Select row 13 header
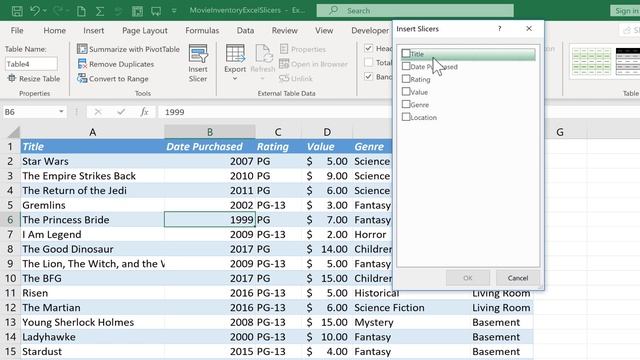Image resolution: width=640 pixels, height=360 pixels. (10, 322)
